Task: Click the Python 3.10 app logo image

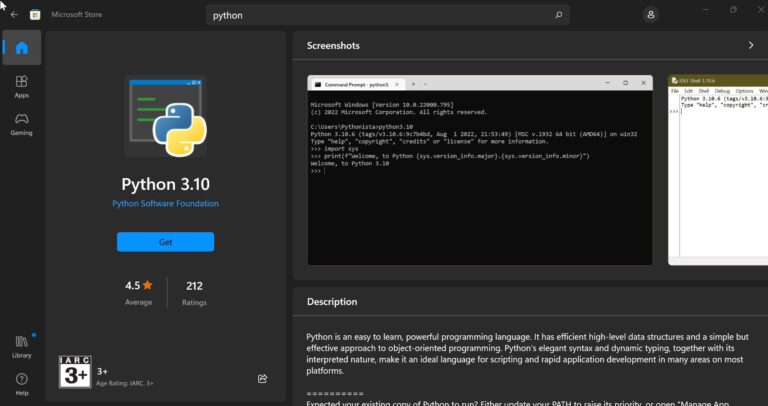Action: tap(166, 116)
